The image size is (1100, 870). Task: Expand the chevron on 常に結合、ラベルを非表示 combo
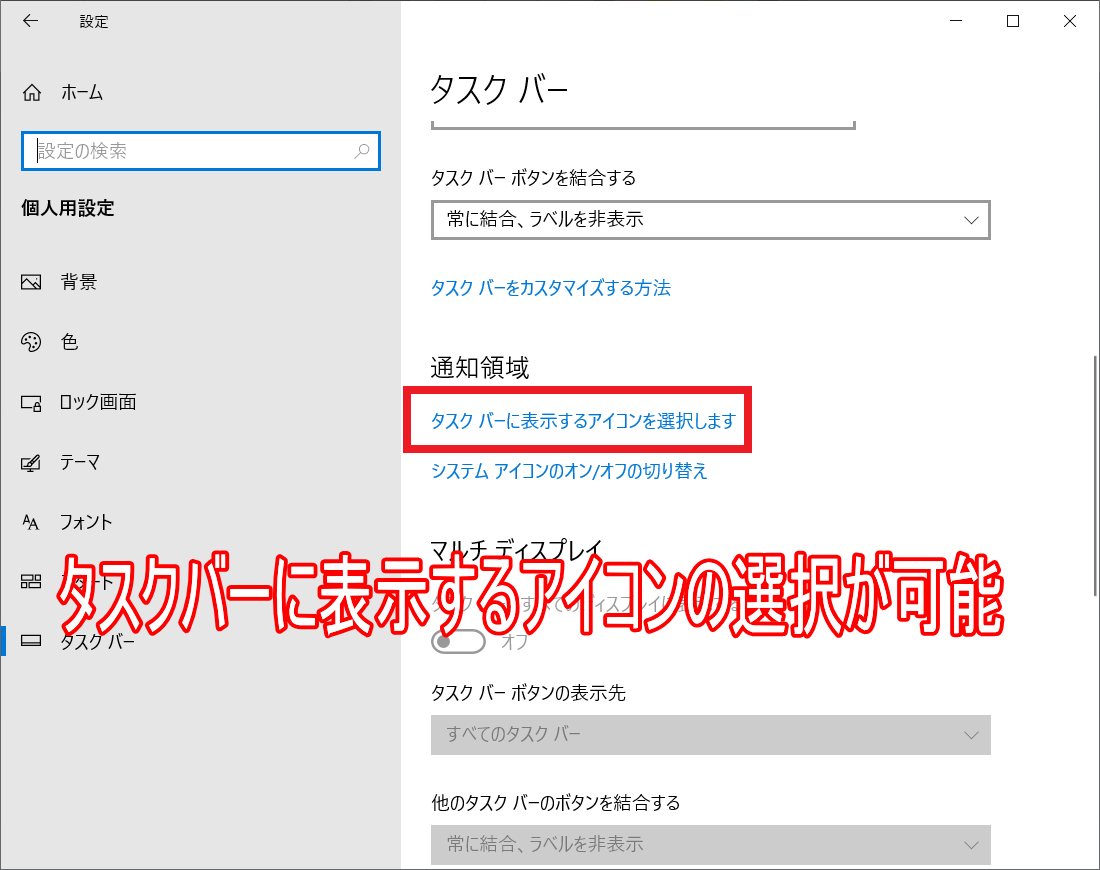pos(971,220)
